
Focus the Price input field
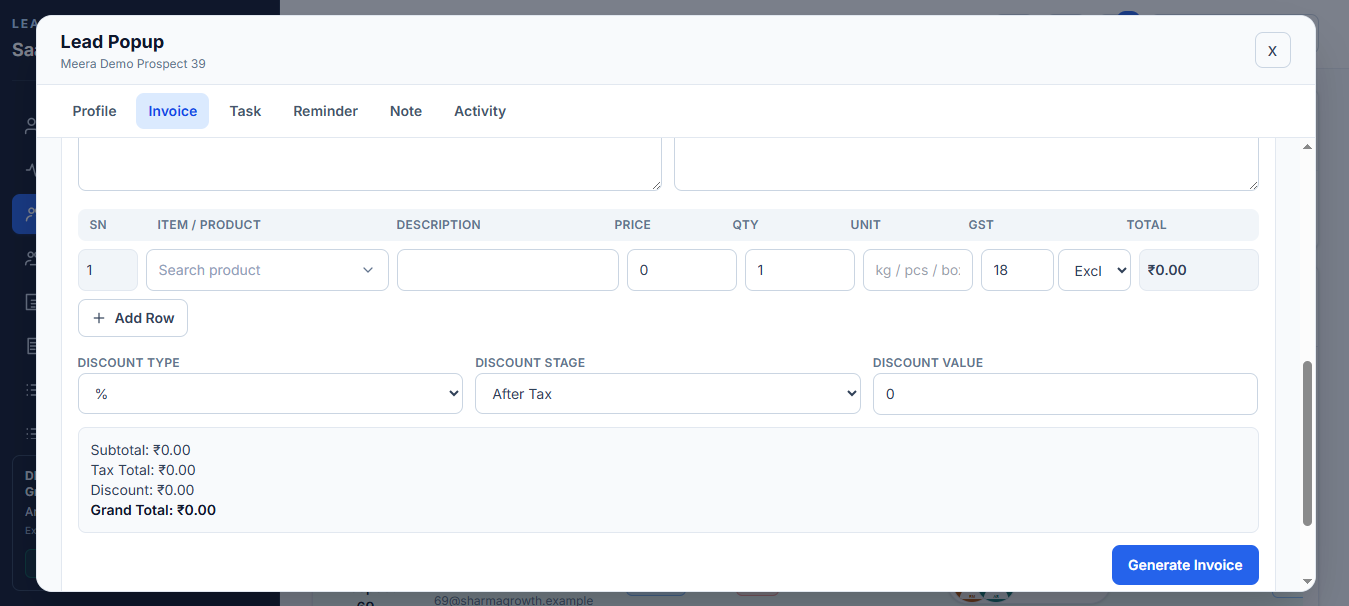[682, 270]
